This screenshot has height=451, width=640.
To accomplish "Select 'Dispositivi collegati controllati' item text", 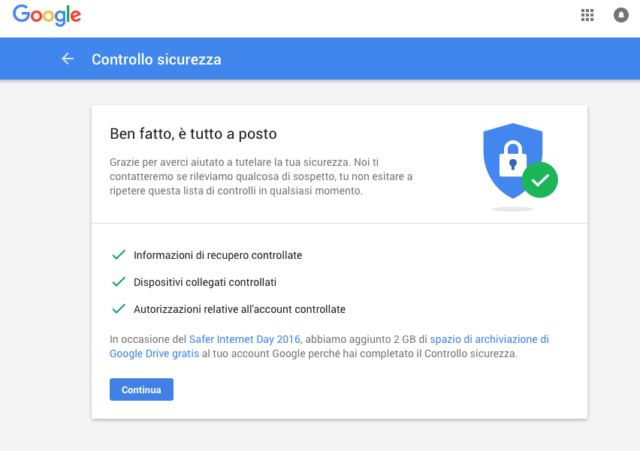I will 204,282.
